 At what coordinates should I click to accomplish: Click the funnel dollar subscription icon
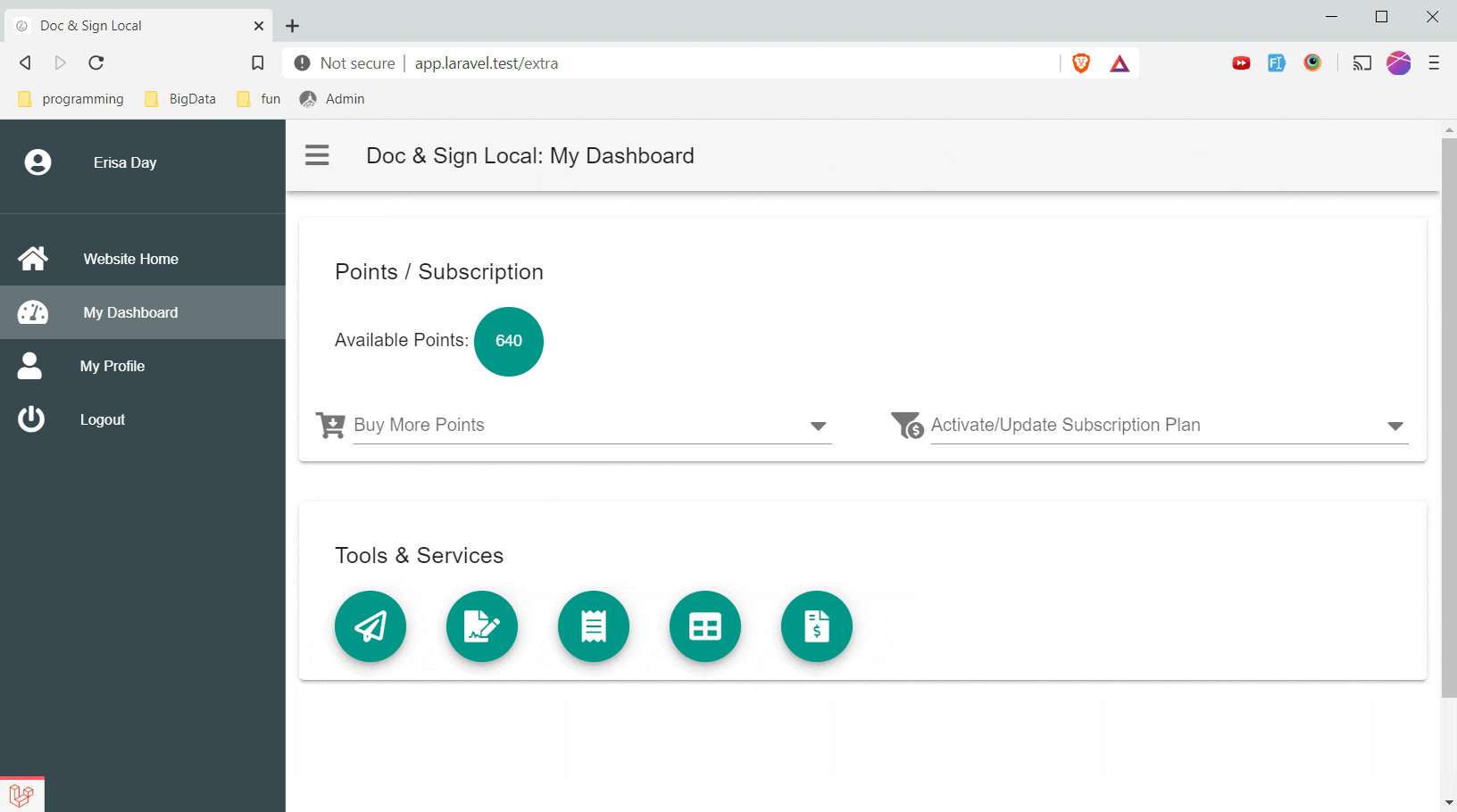pyautogui.click(x=907, y=425)
